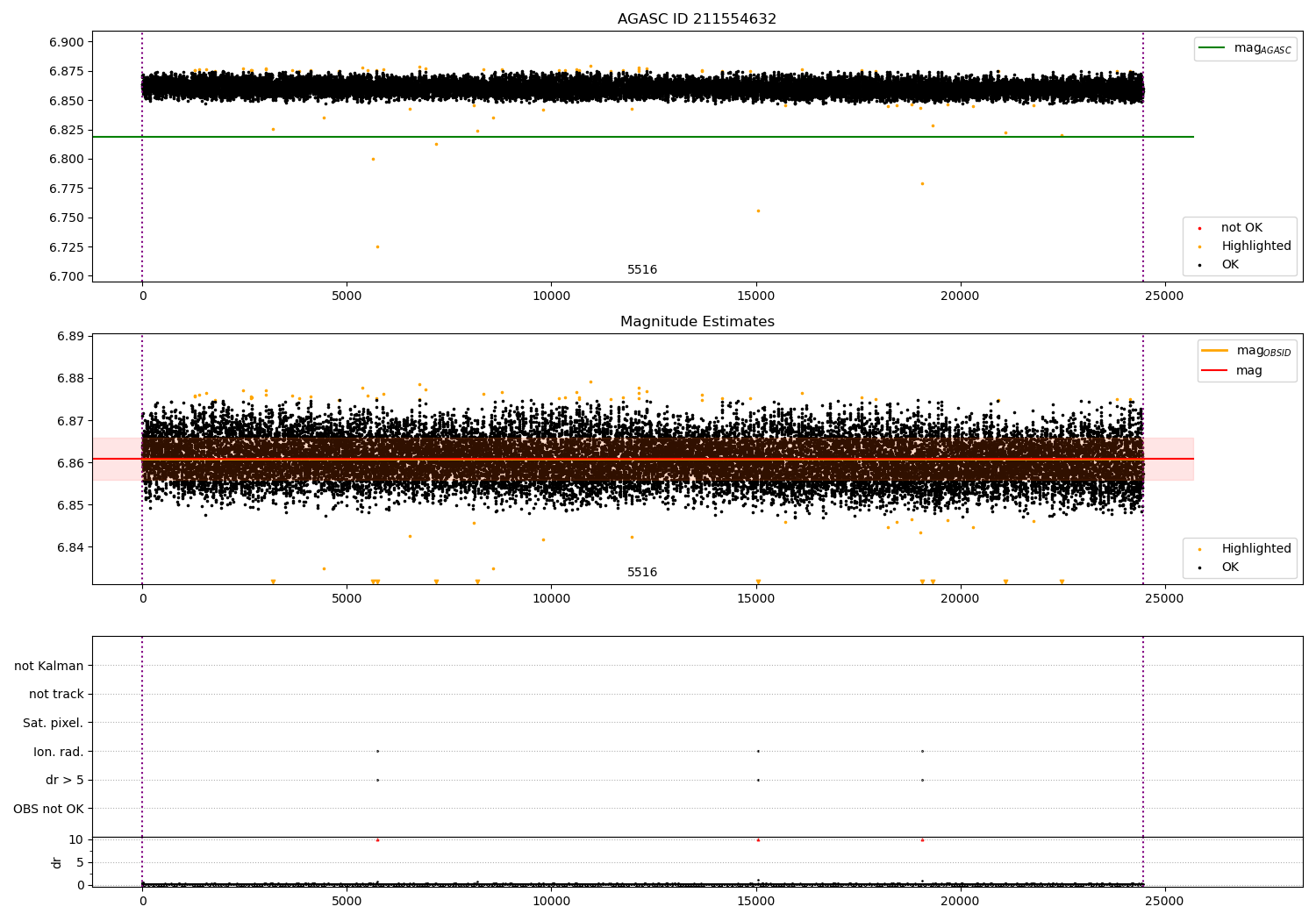Click the 'Highlighted' legend entry in top plot
This screenshot has width=1316, height=921.
[1255, 246]
